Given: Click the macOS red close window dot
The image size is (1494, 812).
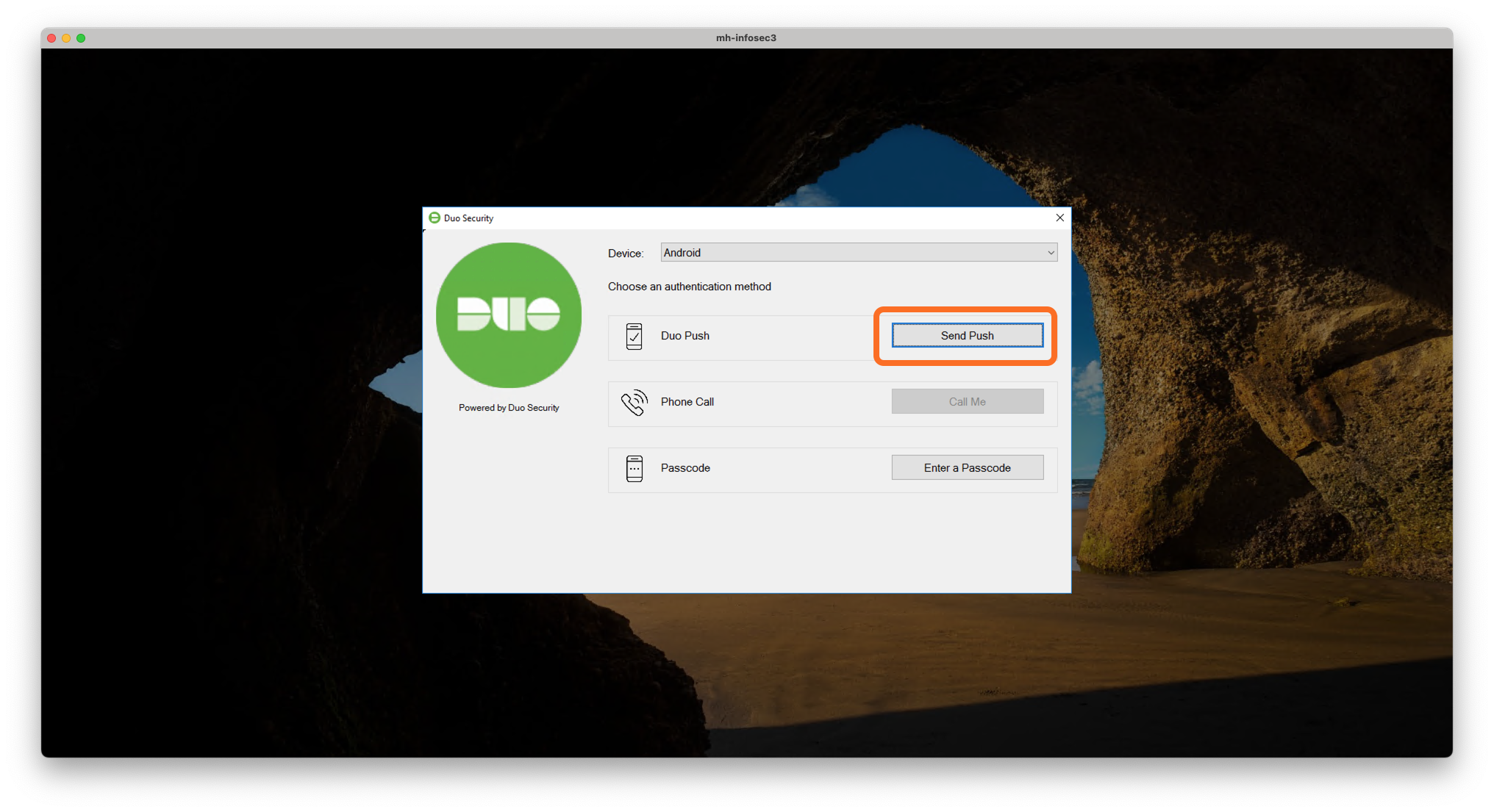Looking at the screenshot, I should [x=51, y=38].
